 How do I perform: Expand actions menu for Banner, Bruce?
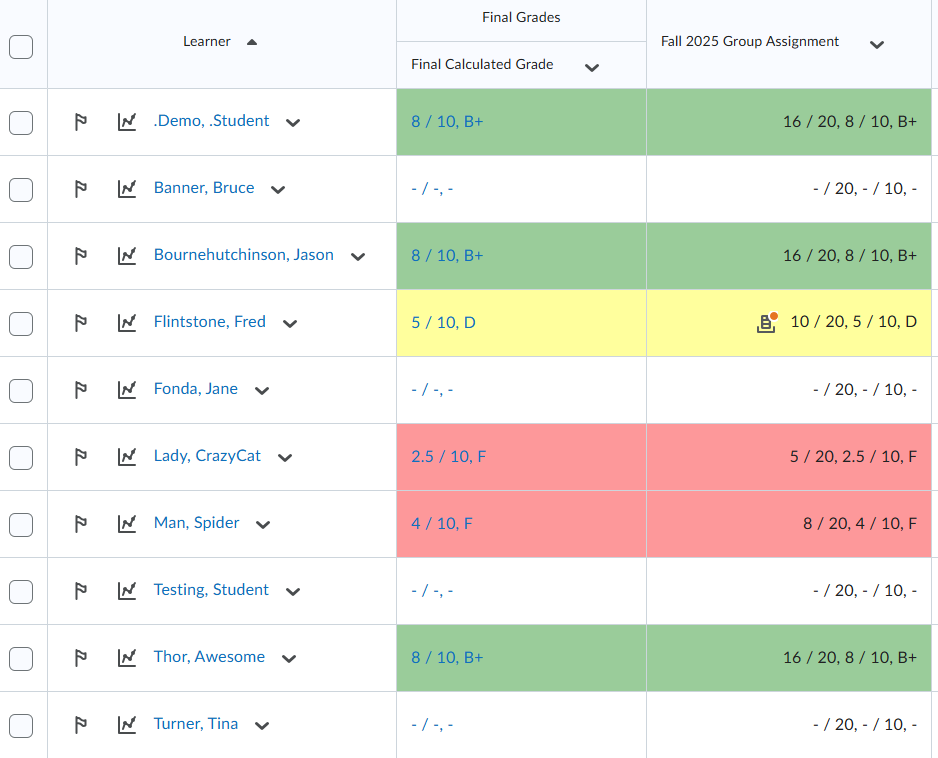278,190
